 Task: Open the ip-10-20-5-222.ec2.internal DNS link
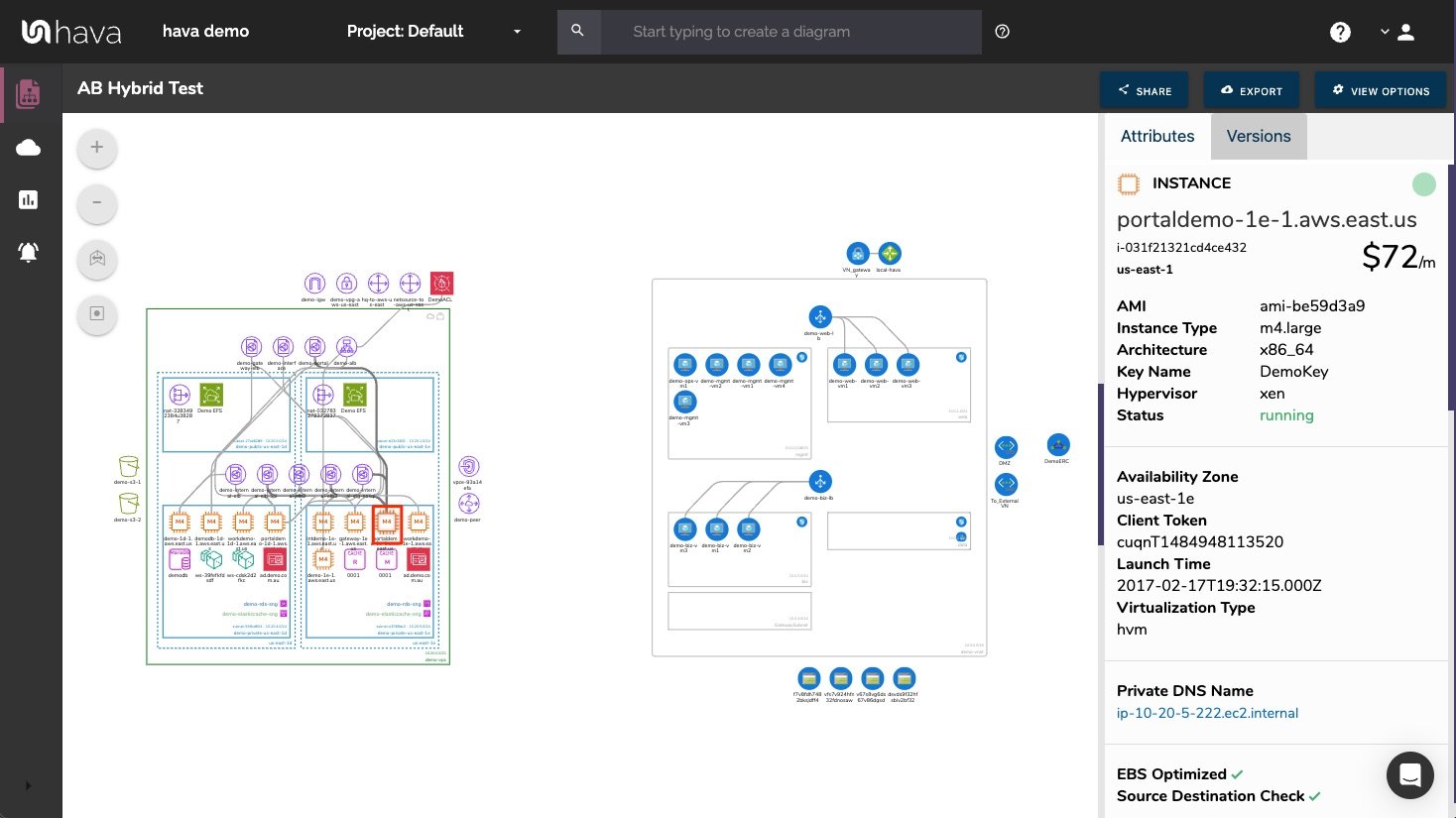click(1207, 713)
